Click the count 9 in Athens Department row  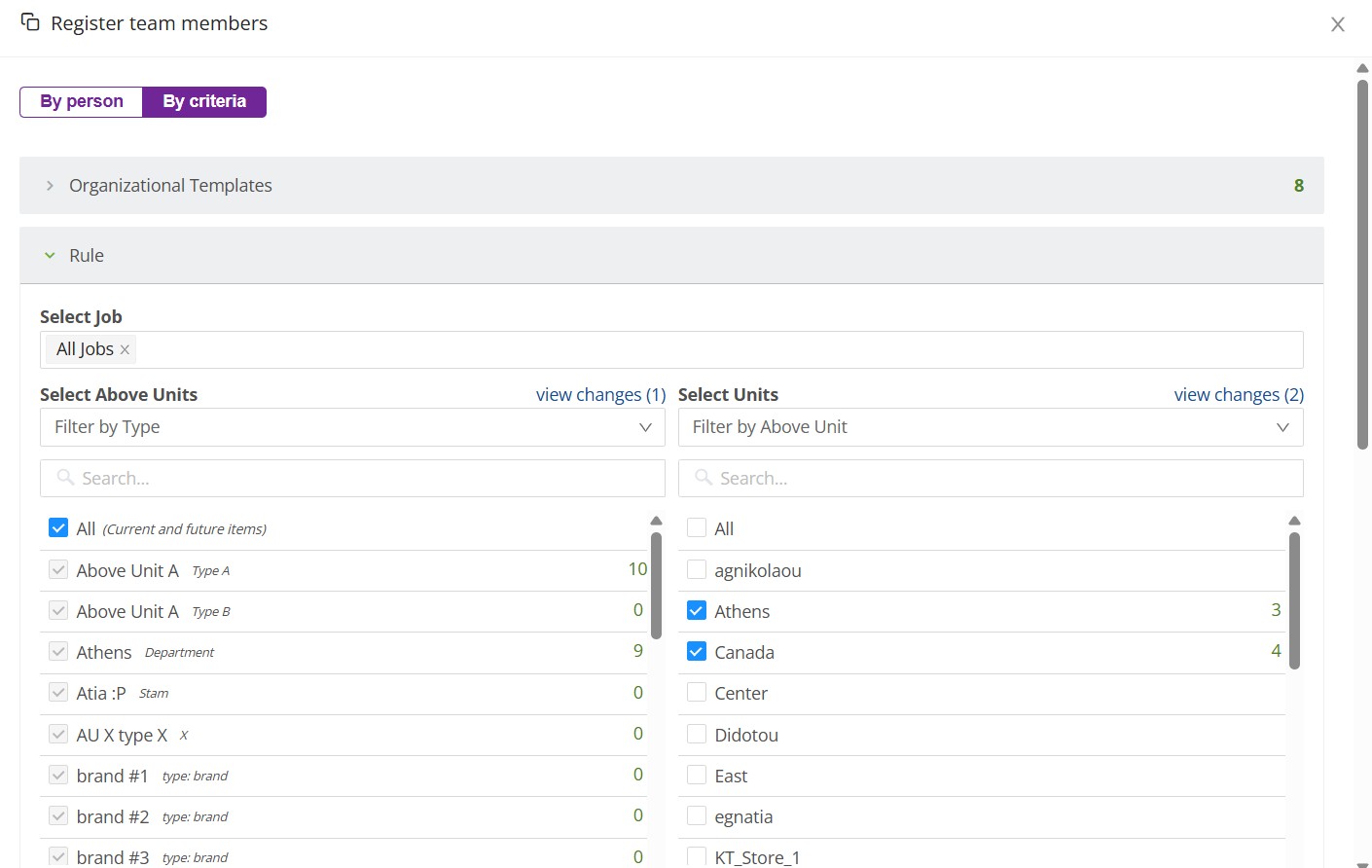(x=638, y=651)
